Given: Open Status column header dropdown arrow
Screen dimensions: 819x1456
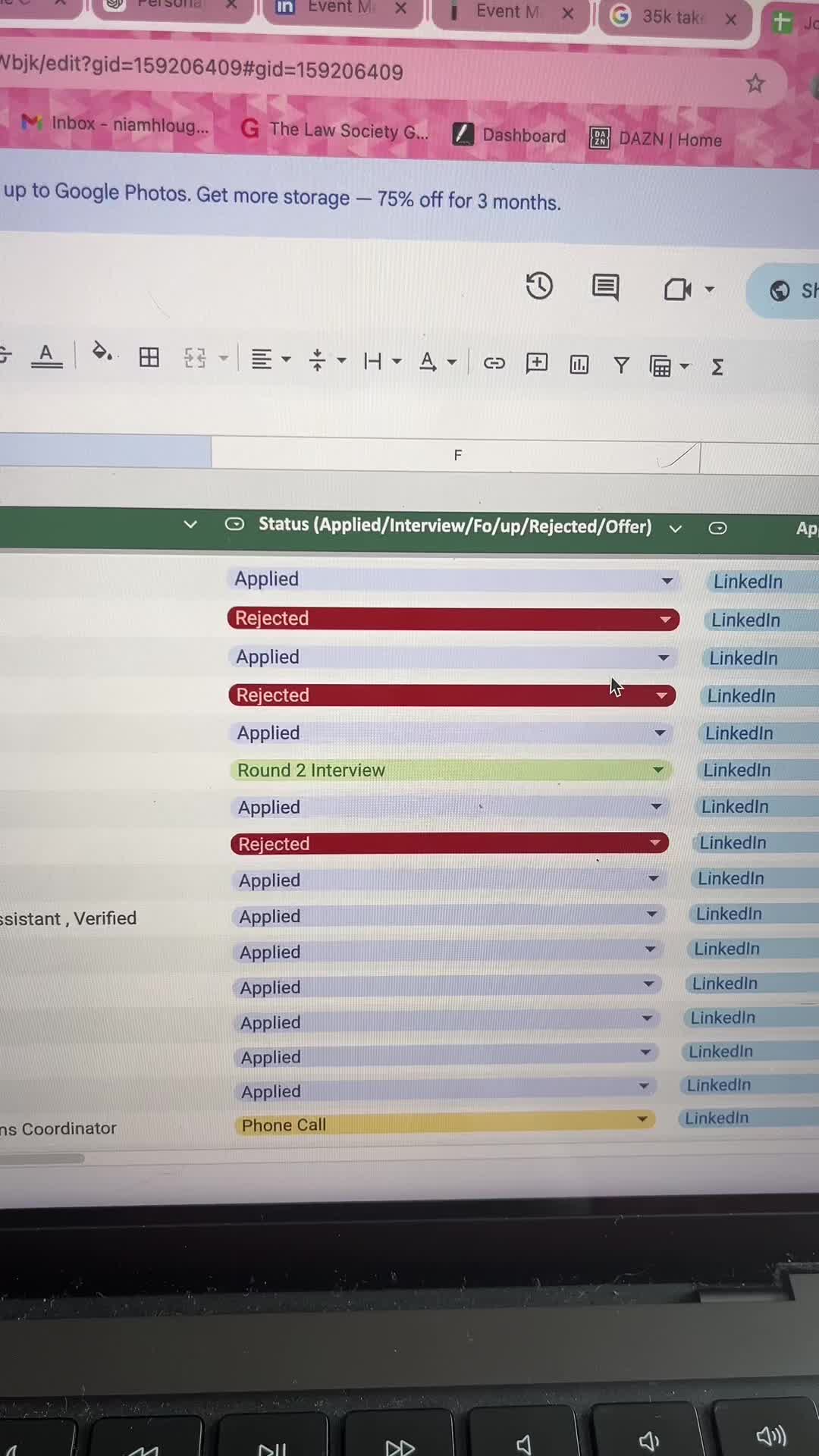Looking at the screenshot, I should (676, 529).
